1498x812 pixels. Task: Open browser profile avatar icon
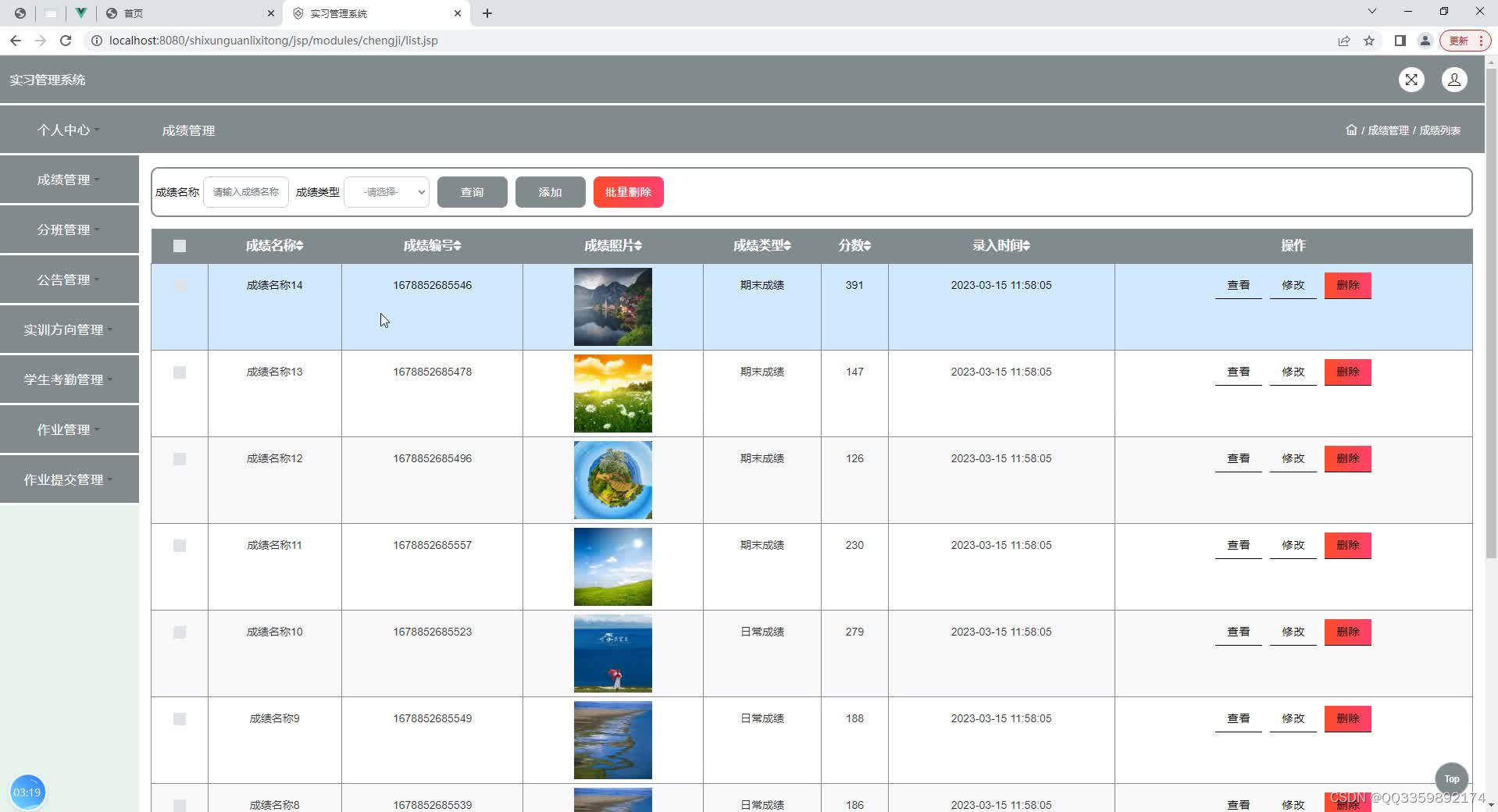(x=1425, y=41)
